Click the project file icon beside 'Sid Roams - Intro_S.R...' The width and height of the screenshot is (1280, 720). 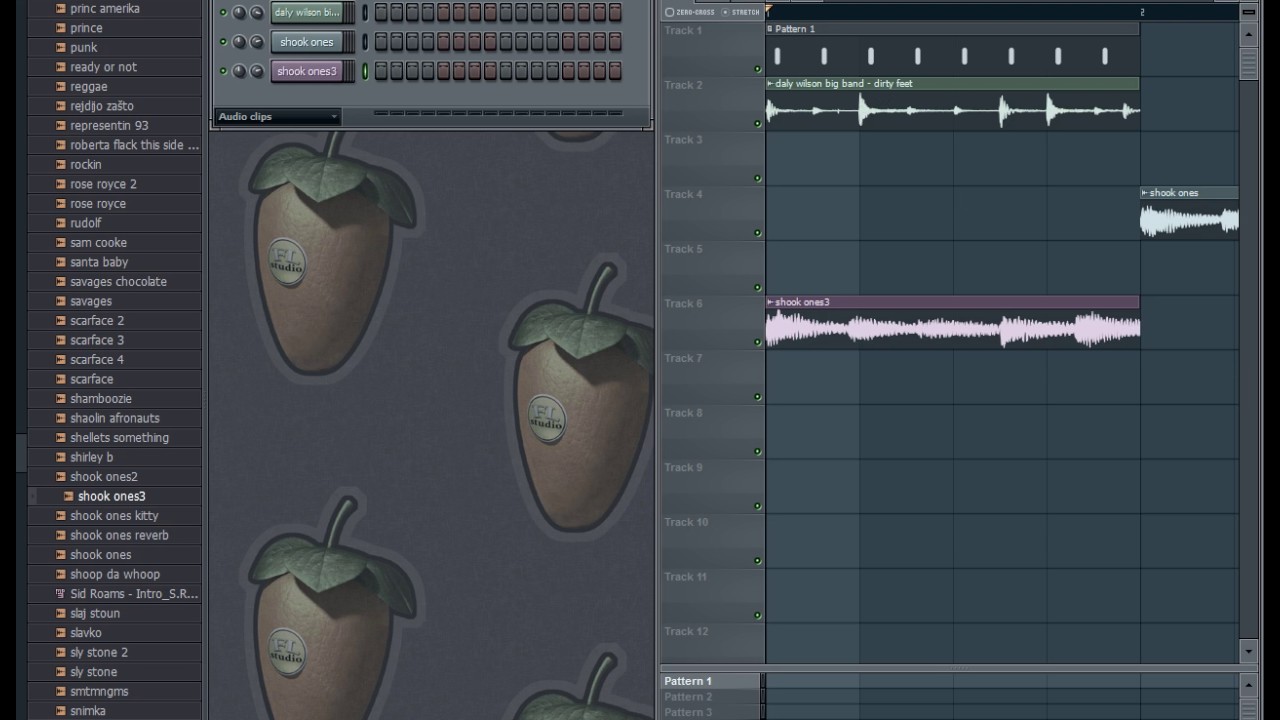(x=60, y=594)
